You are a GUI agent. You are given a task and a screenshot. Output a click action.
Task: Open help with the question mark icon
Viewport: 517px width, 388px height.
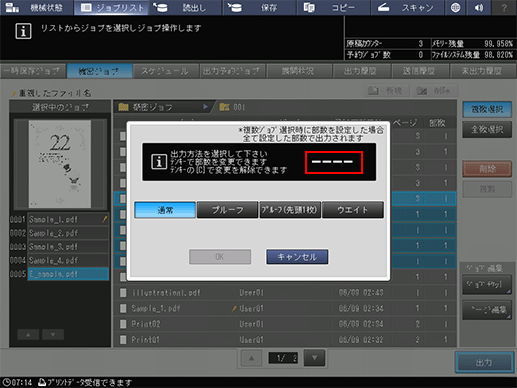(504, 7)
